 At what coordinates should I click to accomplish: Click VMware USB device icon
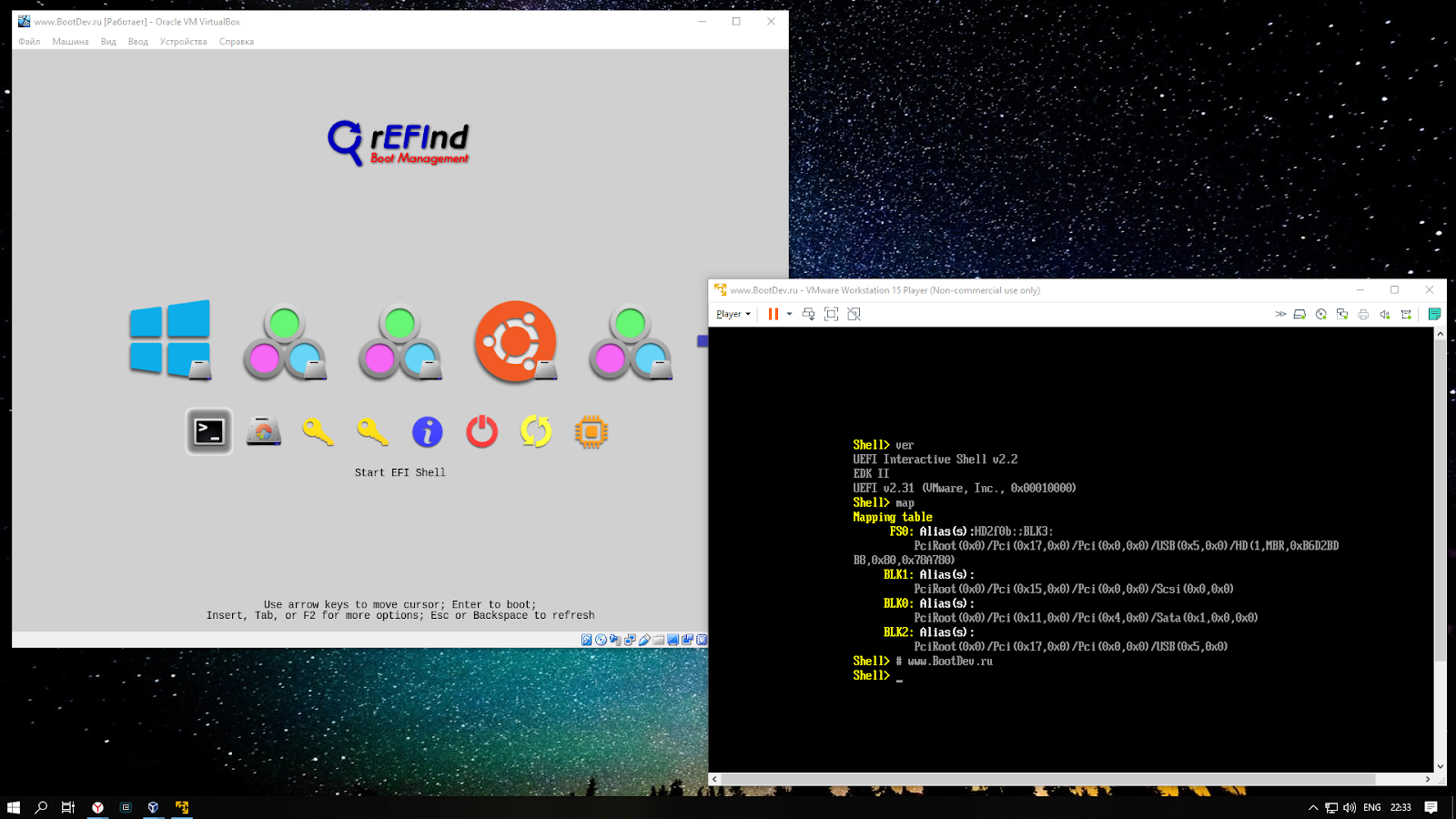[x=1406, y=314]
